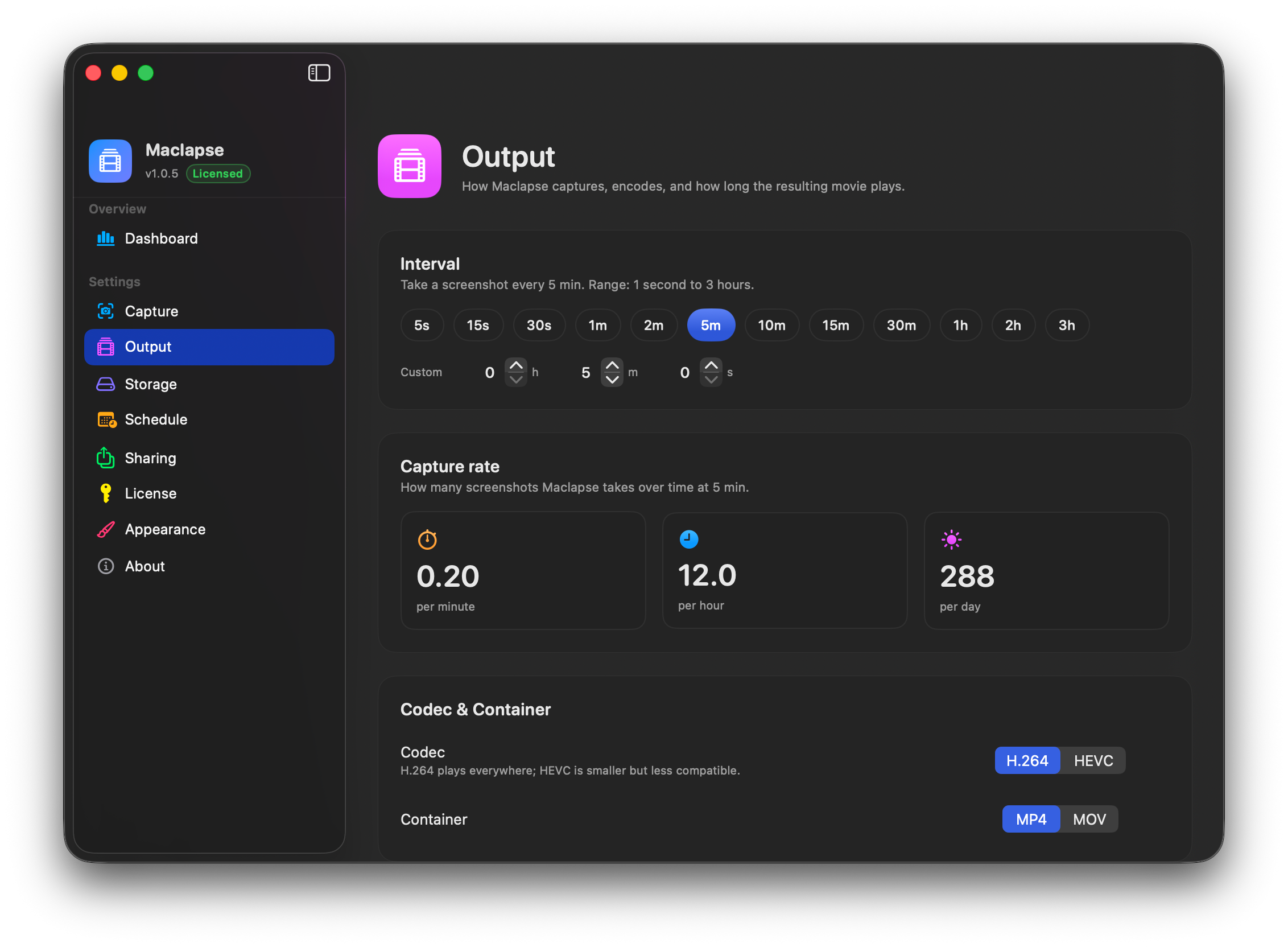This screenshot has height=947, width=1288.
Task: Choose the 2m interval preset
Action: pyautogui.click(x=654, y=325)
